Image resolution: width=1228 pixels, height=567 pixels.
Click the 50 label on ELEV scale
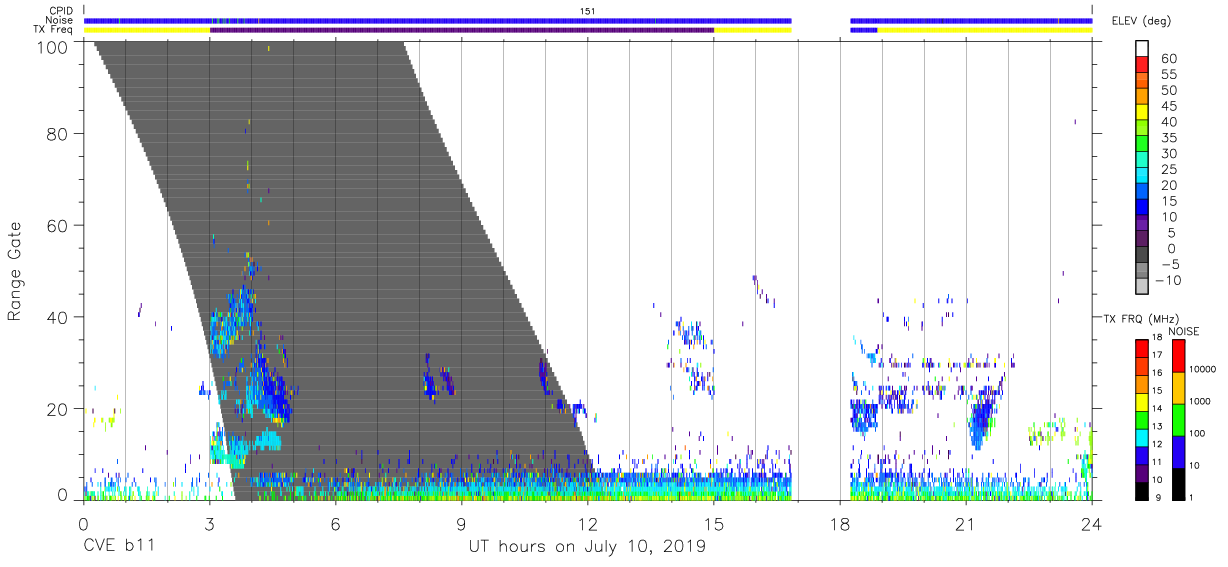(1169, 91)
